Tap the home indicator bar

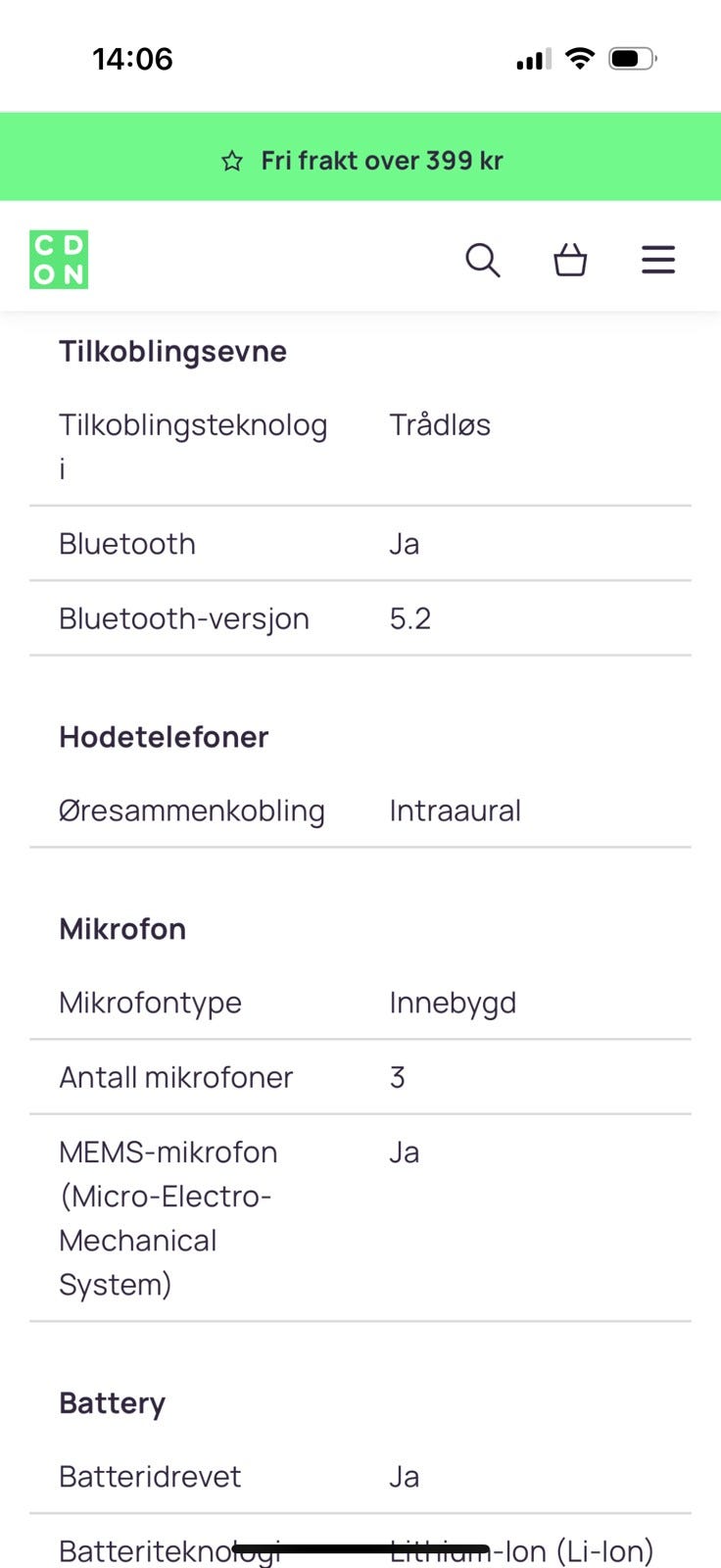[x=360, y=1549]
